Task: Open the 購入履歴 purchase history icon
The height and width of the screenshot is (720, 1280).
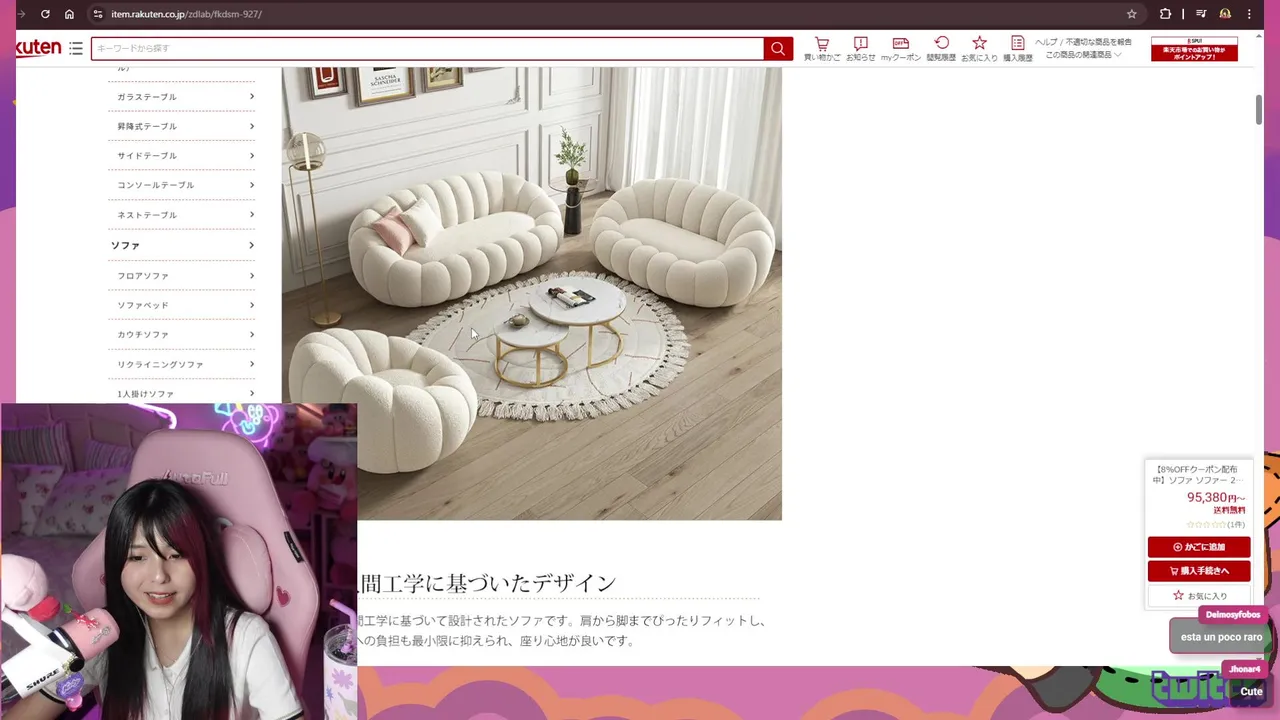Action: click(x=1017, y=49)
